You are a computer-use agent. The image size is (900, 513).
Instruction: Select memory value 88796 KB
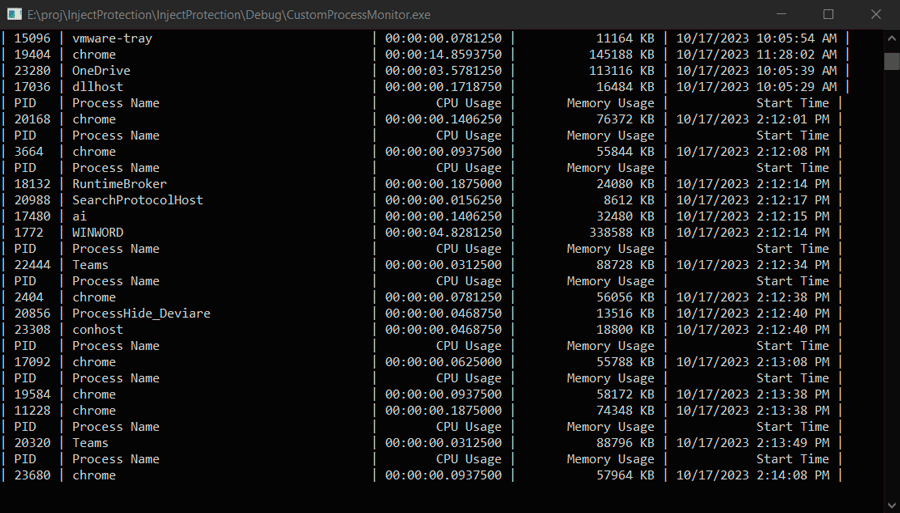(x=626, y=443)
